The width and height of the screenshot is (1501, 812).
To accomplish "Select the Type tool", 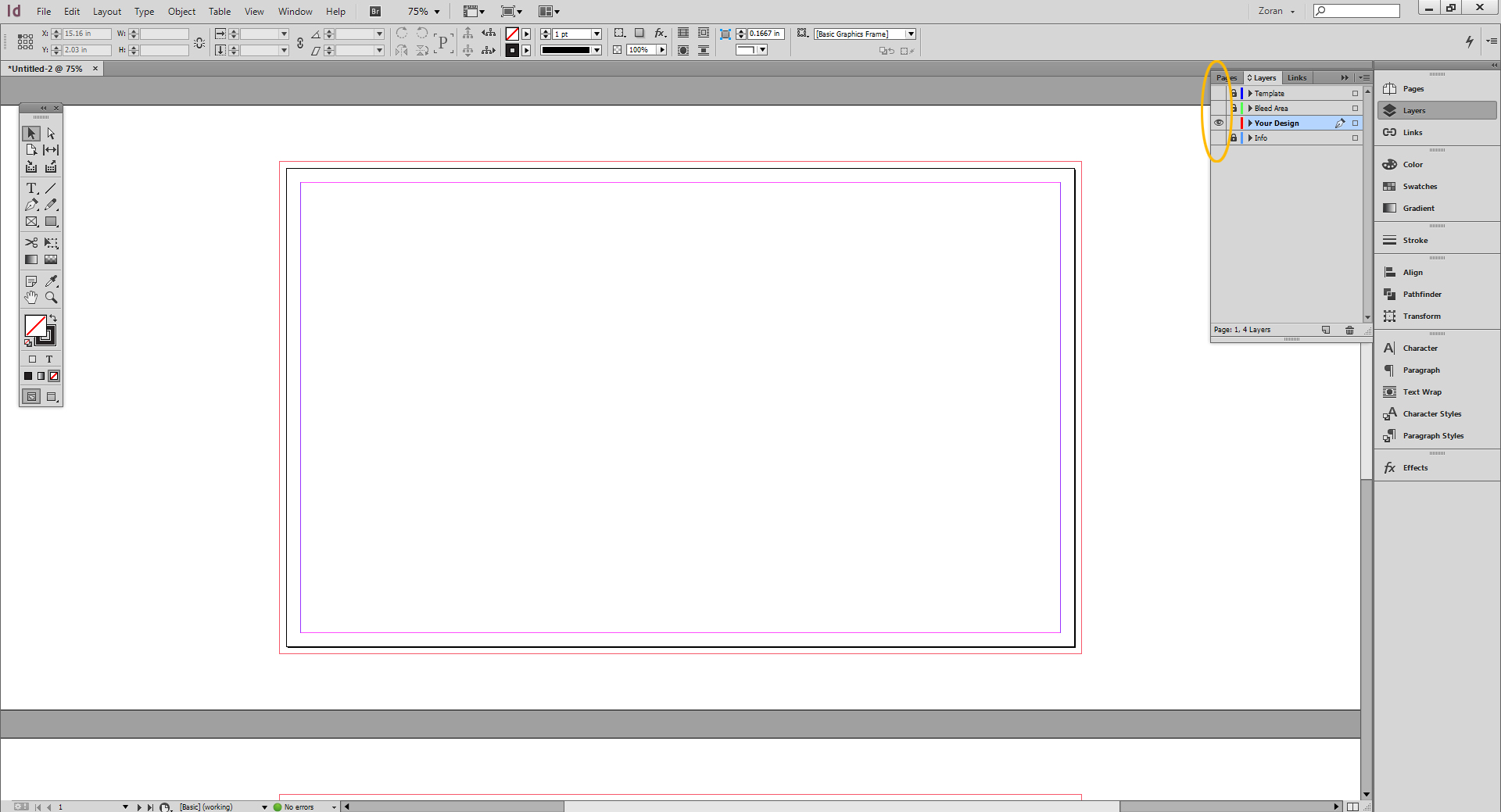I will (x=32, y=188).
